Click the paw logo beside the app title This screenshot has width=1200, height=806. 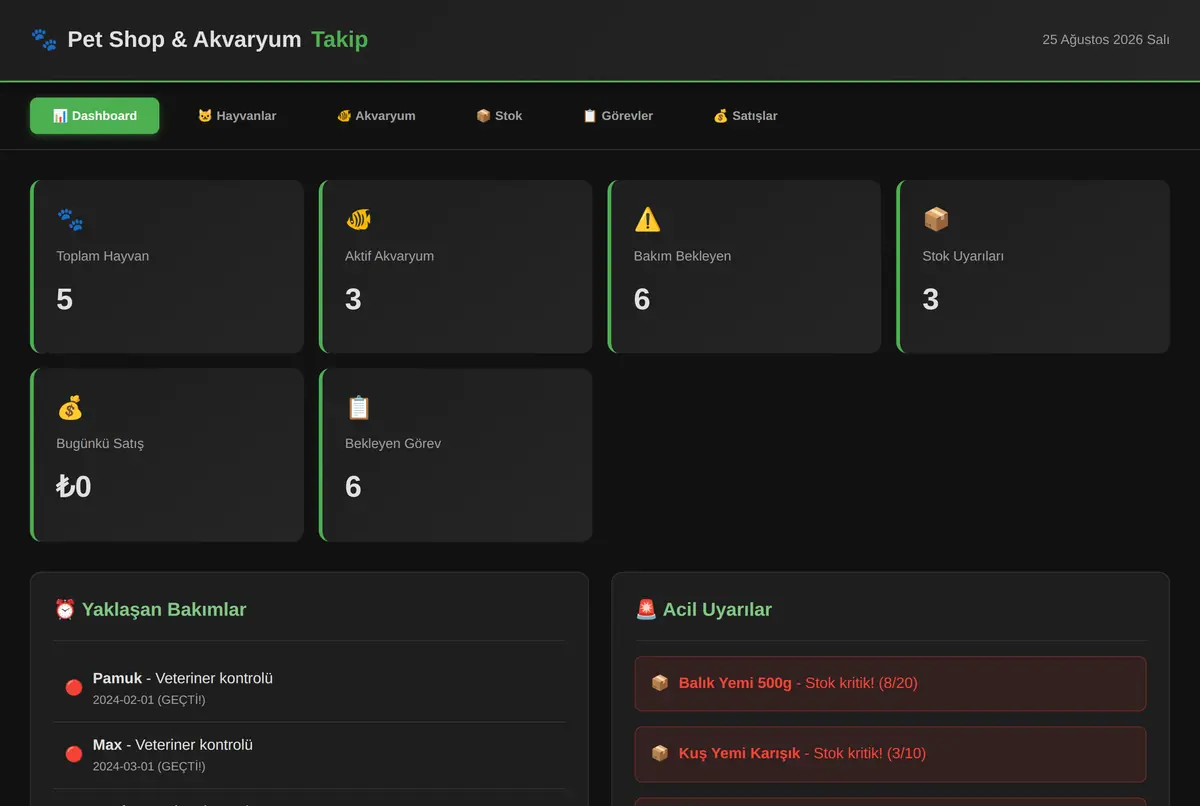(x=44, y=40)
